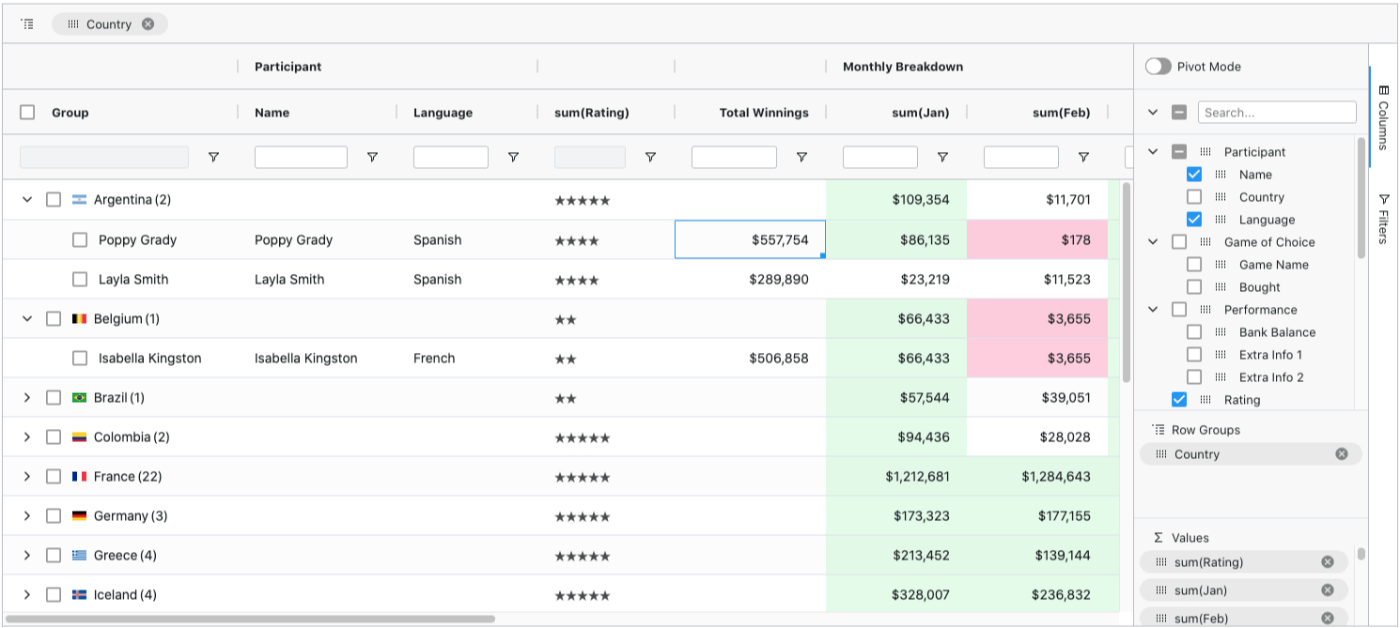Open filter menu for the Group column
The width and height of the screenshot is (1400, 628).
(214, 156)
